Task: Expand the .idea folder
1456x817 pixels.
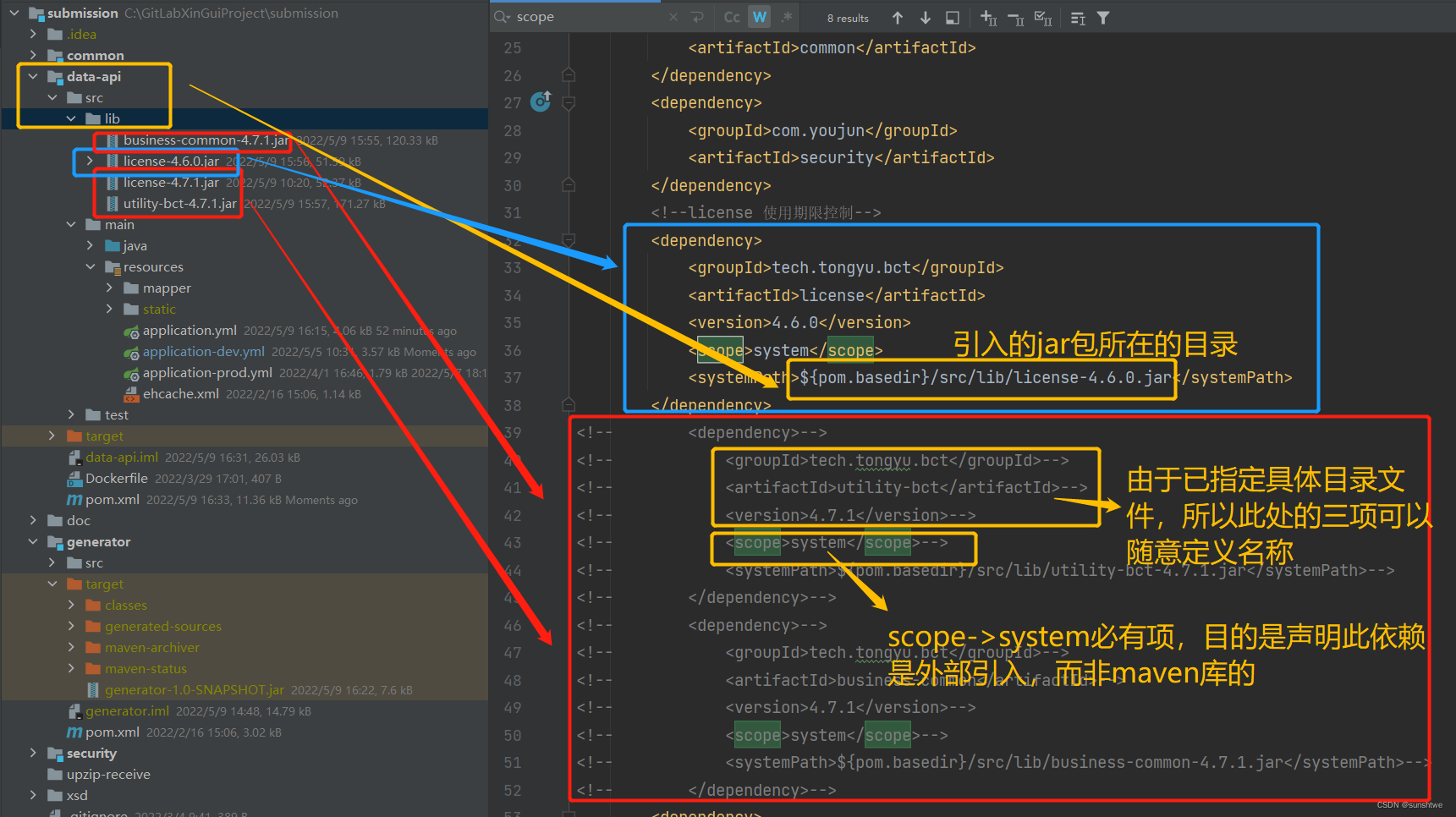Action: [33, 35]
